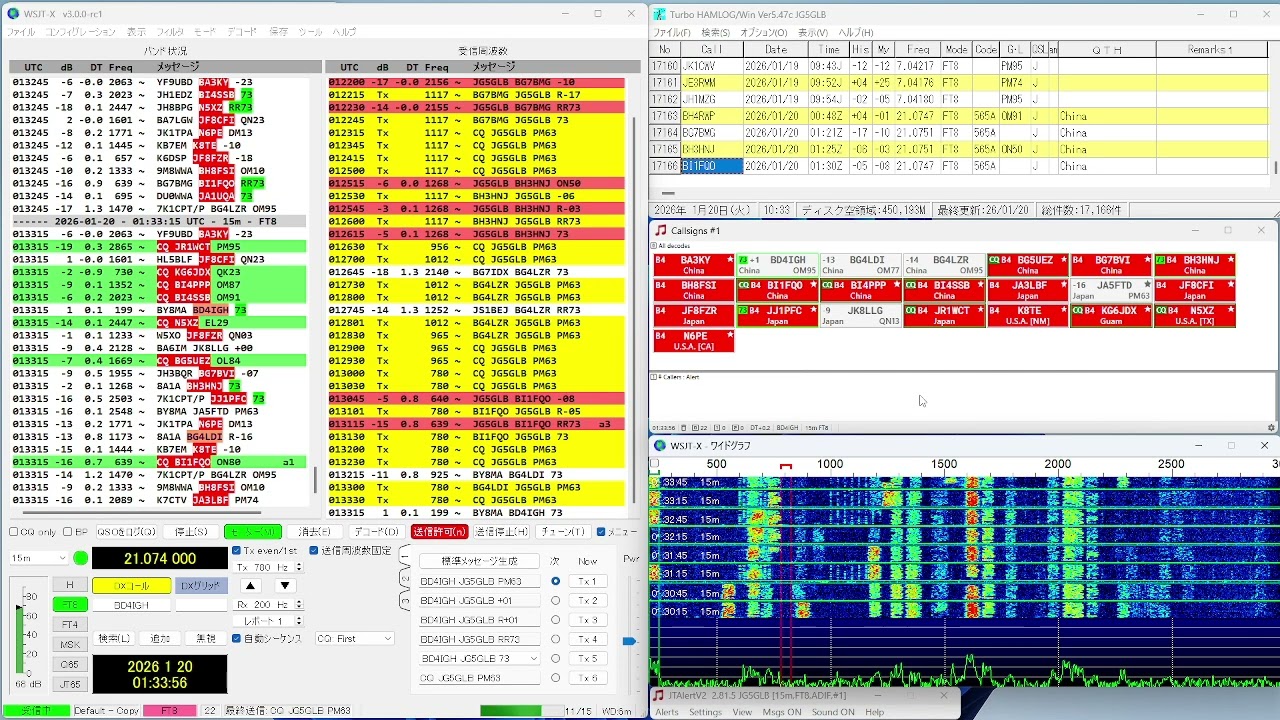Click the WSJT-X title bar app icon
1280x720 pixels.
pos(14,14)
